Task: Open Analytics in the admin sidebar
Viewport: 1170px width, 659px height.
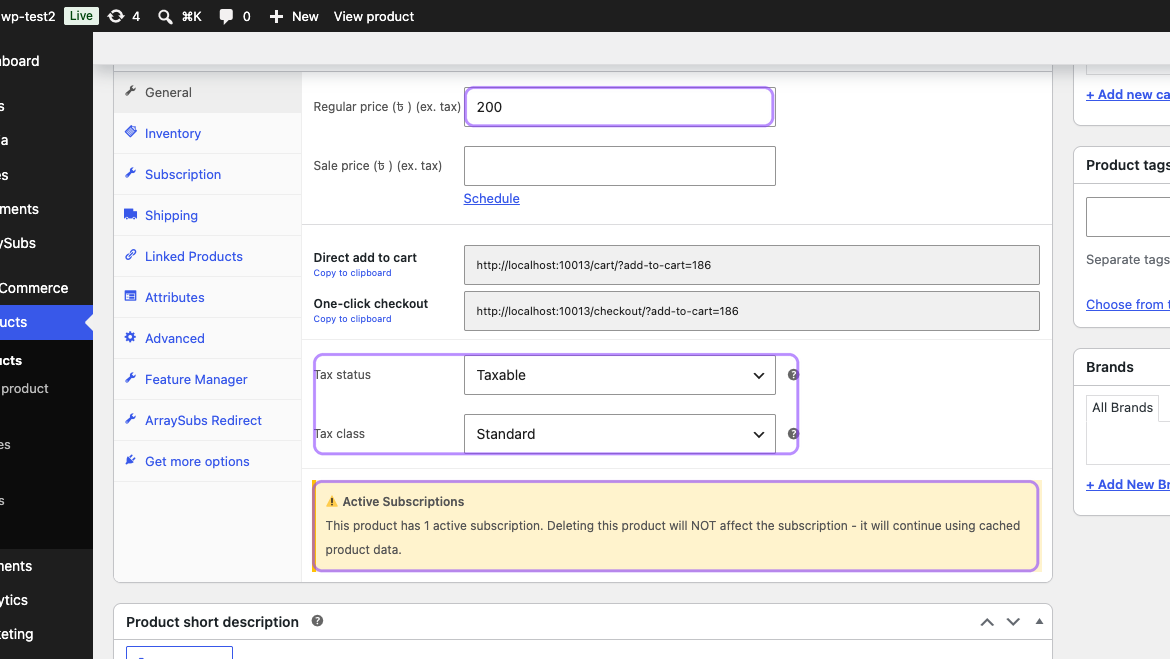Action: [x=46, y=600]
